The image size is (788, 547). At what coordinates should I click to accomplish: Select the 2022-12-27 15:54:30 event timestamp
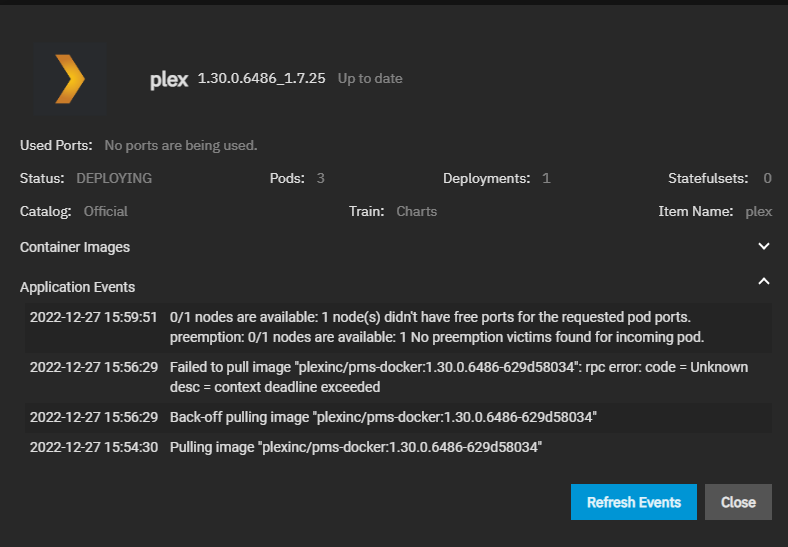tap(93, 447)
